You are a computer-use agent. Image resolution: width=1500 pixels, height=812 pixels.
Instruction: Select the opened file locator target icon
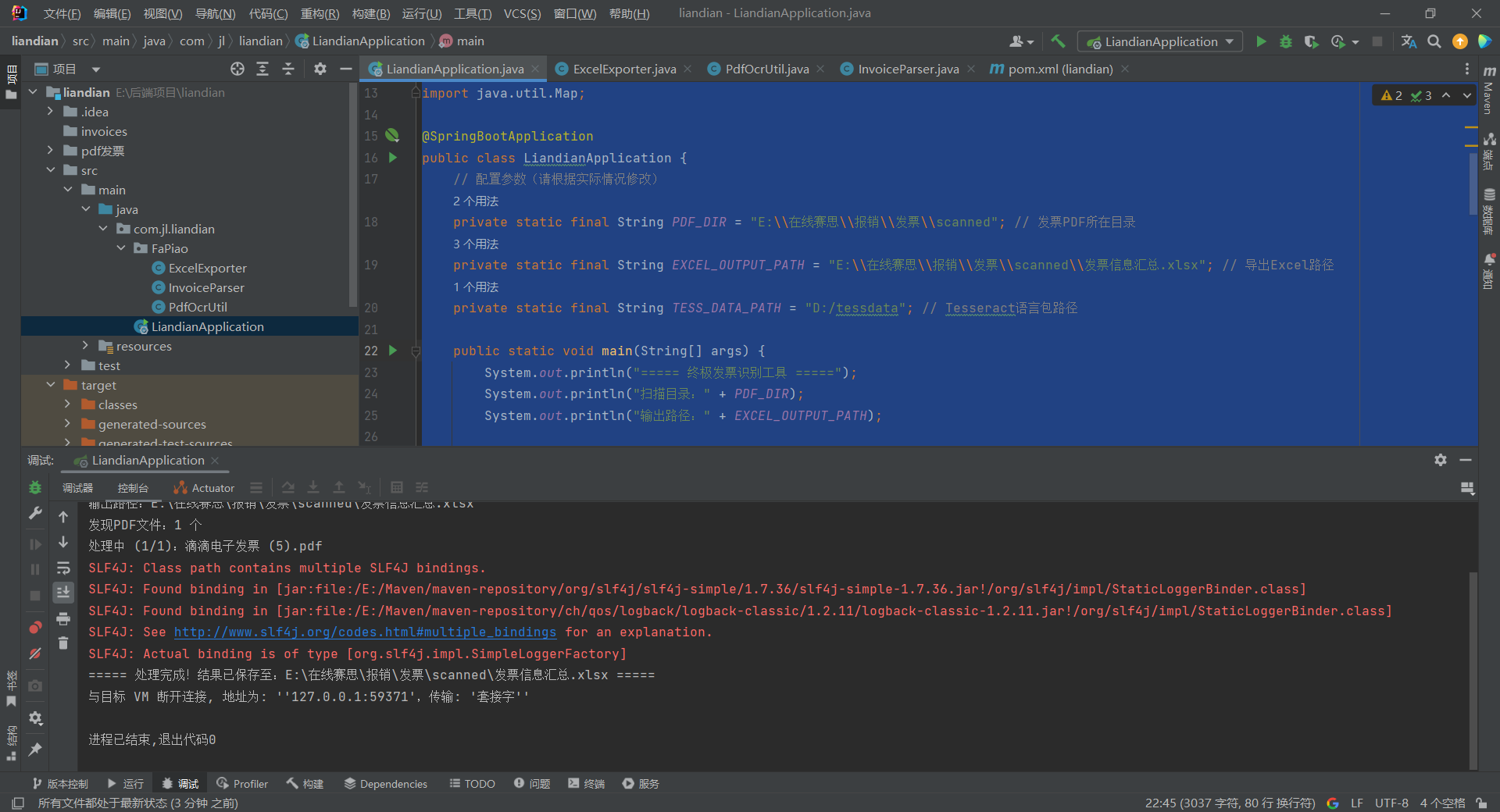coord(237,69)
